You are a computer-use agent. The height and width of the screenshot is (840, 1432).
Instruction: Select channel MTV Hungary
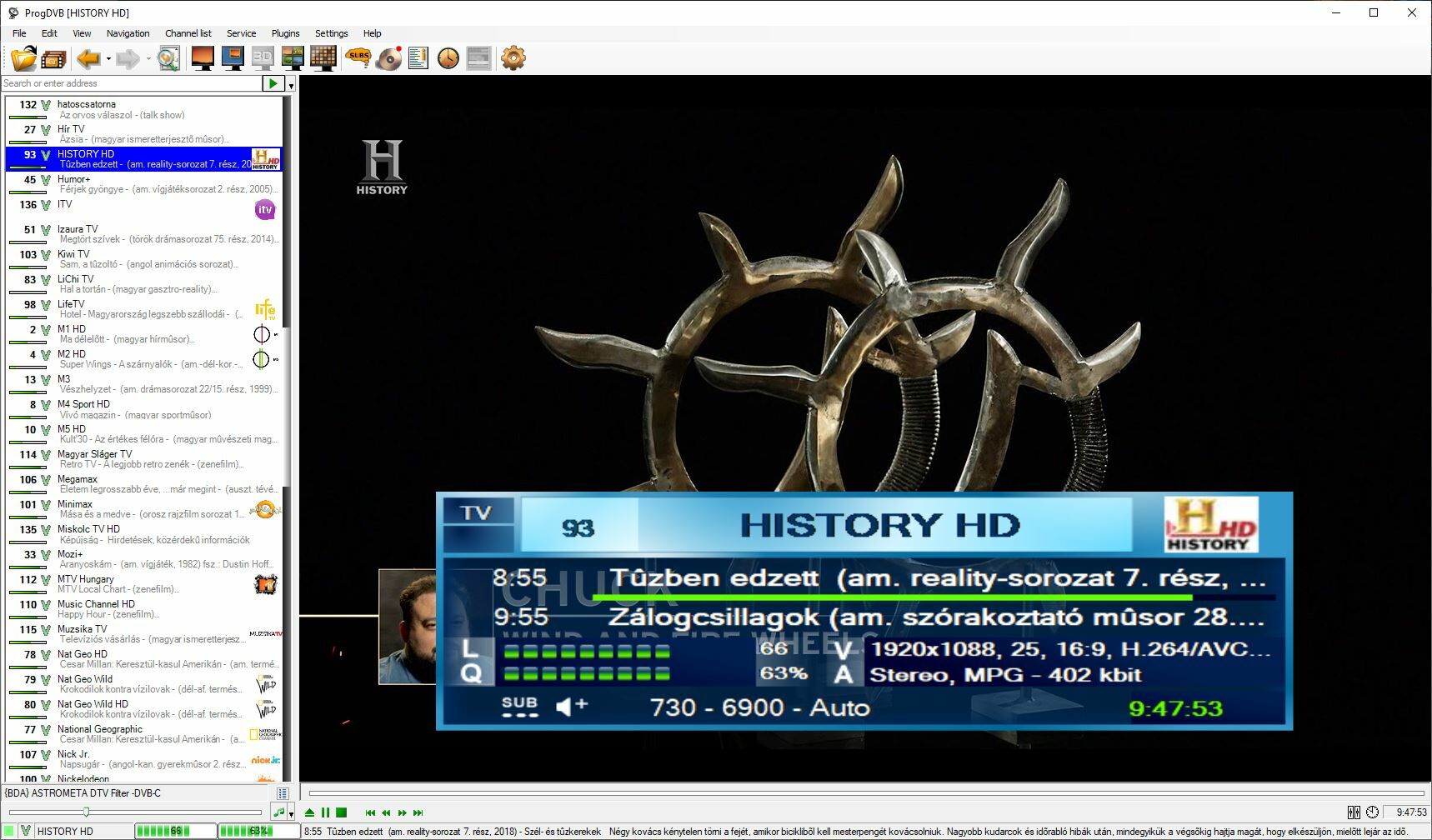click(144, 584)
